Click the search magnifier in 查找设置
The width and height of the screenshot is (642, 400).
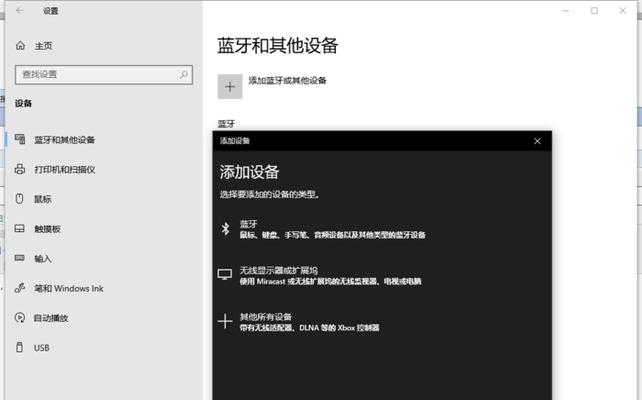click(x=183, y=75)
